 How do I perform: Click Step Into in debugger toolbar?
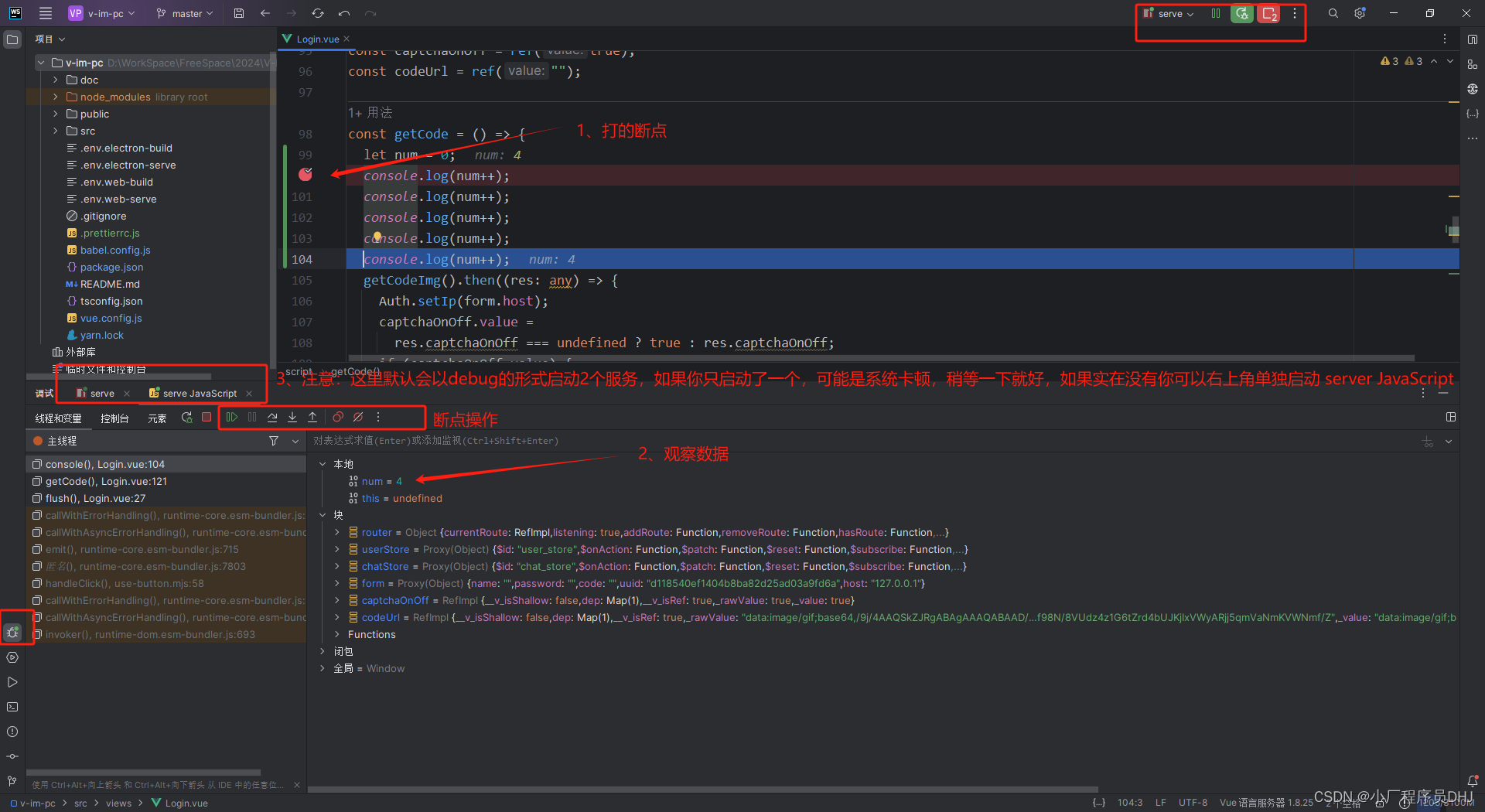pos(292,417)
